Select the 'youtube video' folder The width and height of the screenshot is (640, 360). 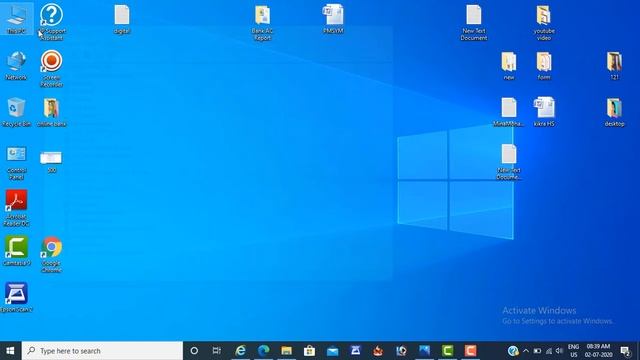pos(544,23)
